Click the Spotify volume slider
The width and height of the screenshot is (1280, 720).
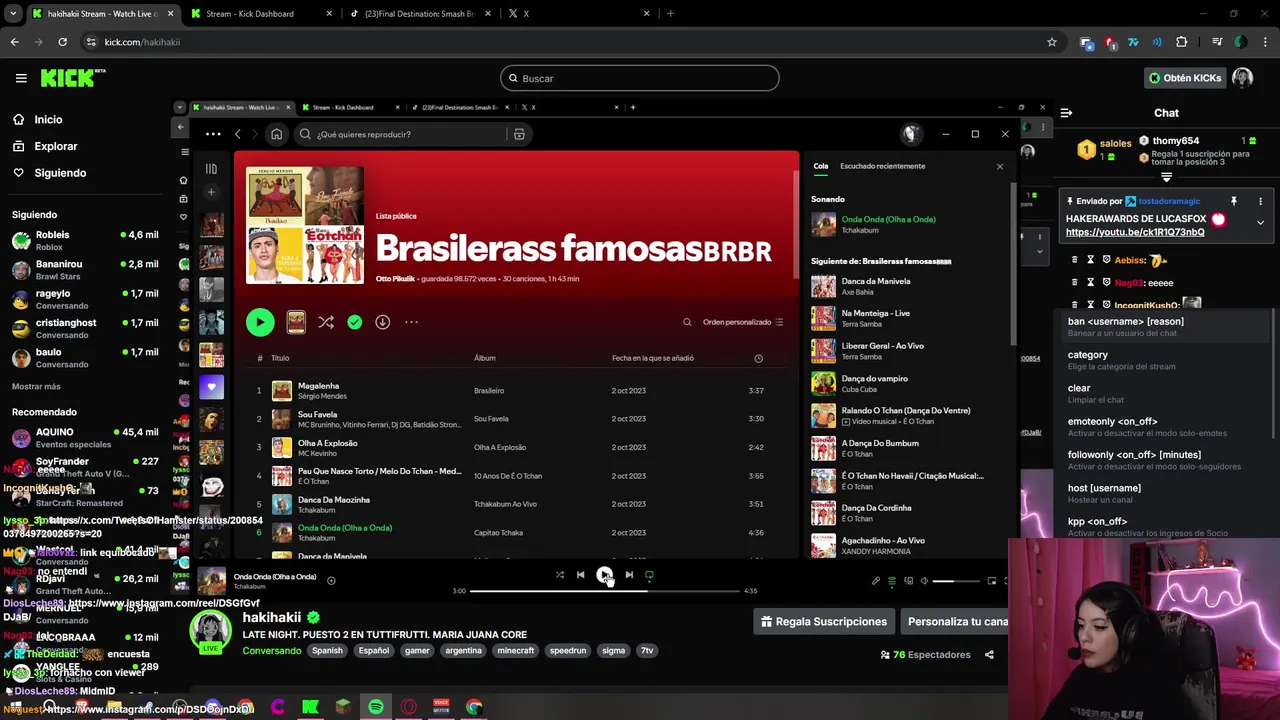point(956,581)
